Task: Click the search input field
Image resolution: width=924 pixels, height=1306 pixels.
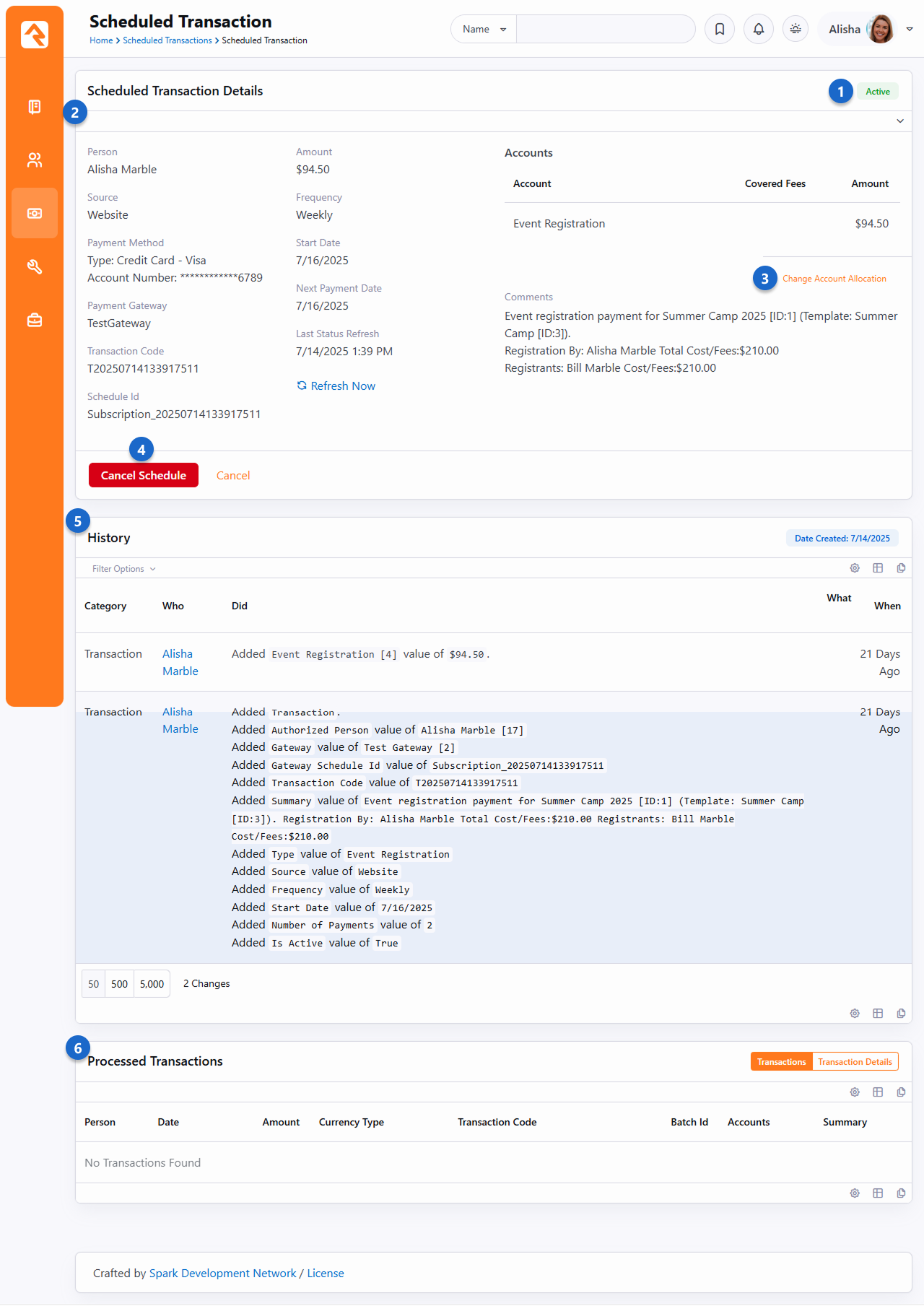Action: click(x=605, y=30)
